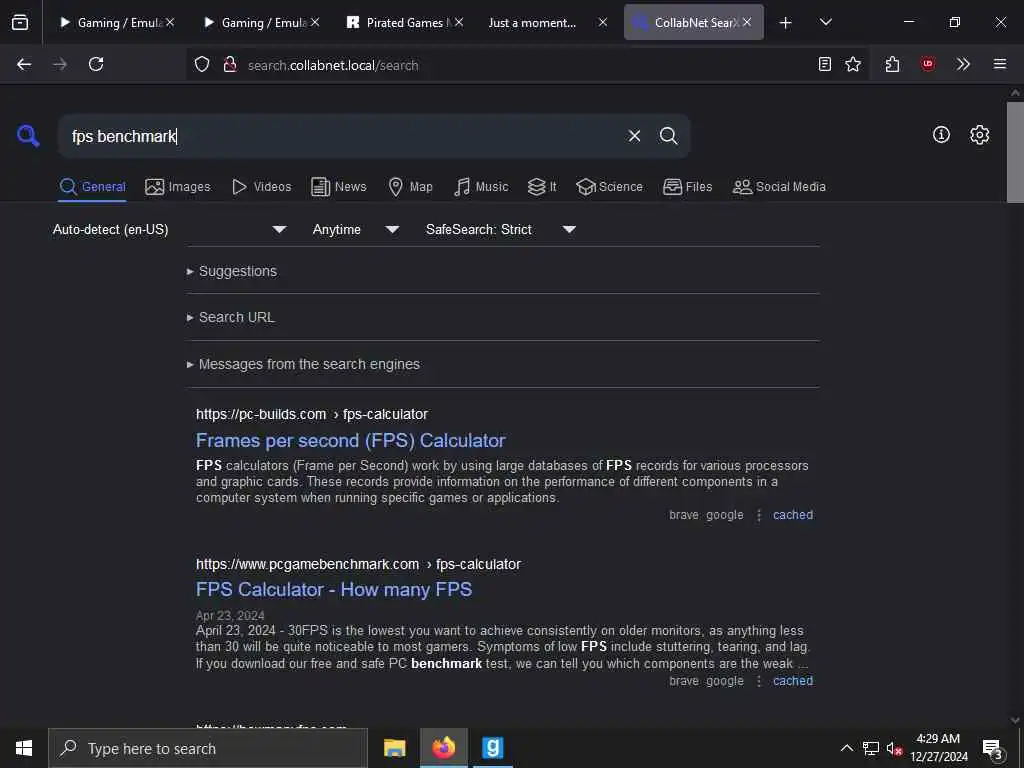The image size is (1024, 768).
Task: Open the About info icon
Action: point(941,135)
